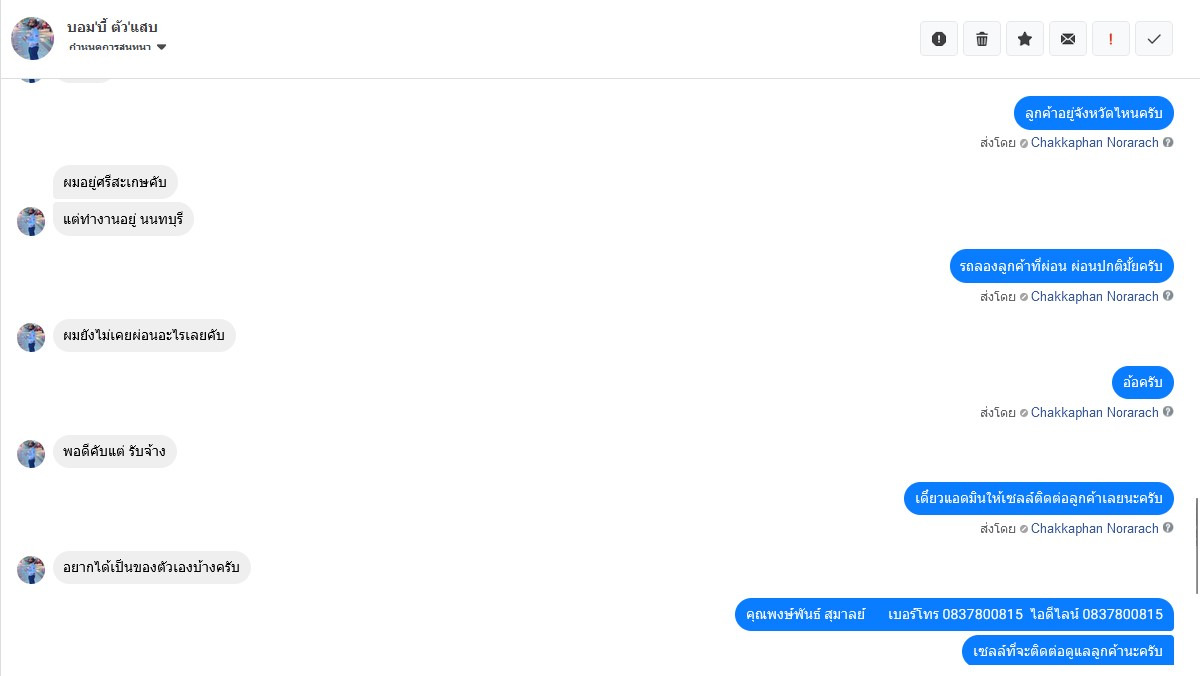Star this conversation as follow up
The height and width of the screenshot is (676, 1200).
click(x=1025, y=39)
